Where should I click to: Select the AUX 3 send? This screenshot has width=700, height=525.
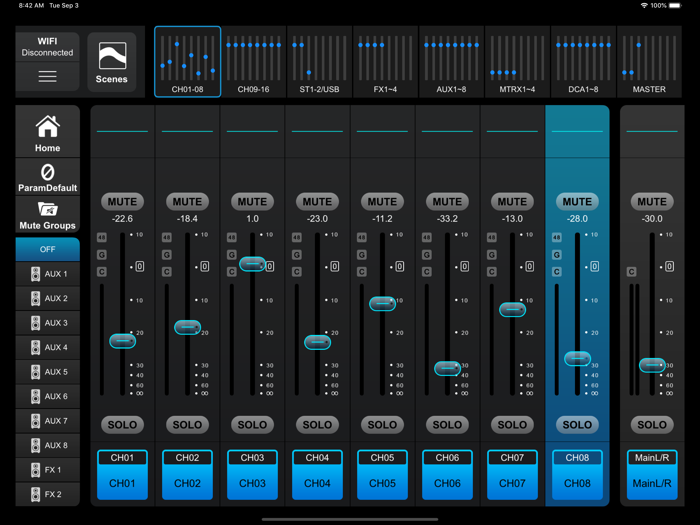click(48, 323)
